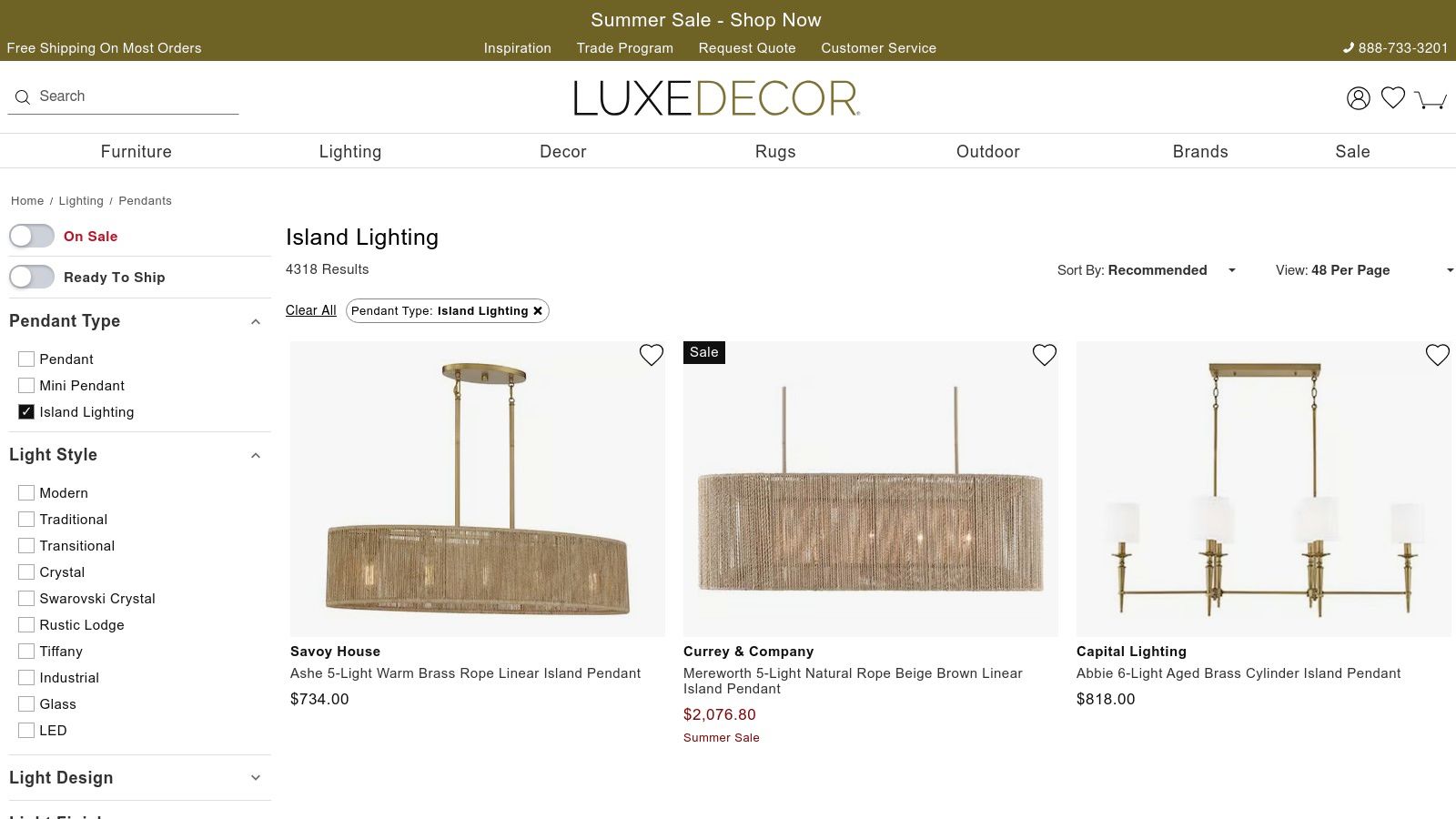1456x819 pixels.
Task: Open the shopping cart icon
Action: 1431,100
